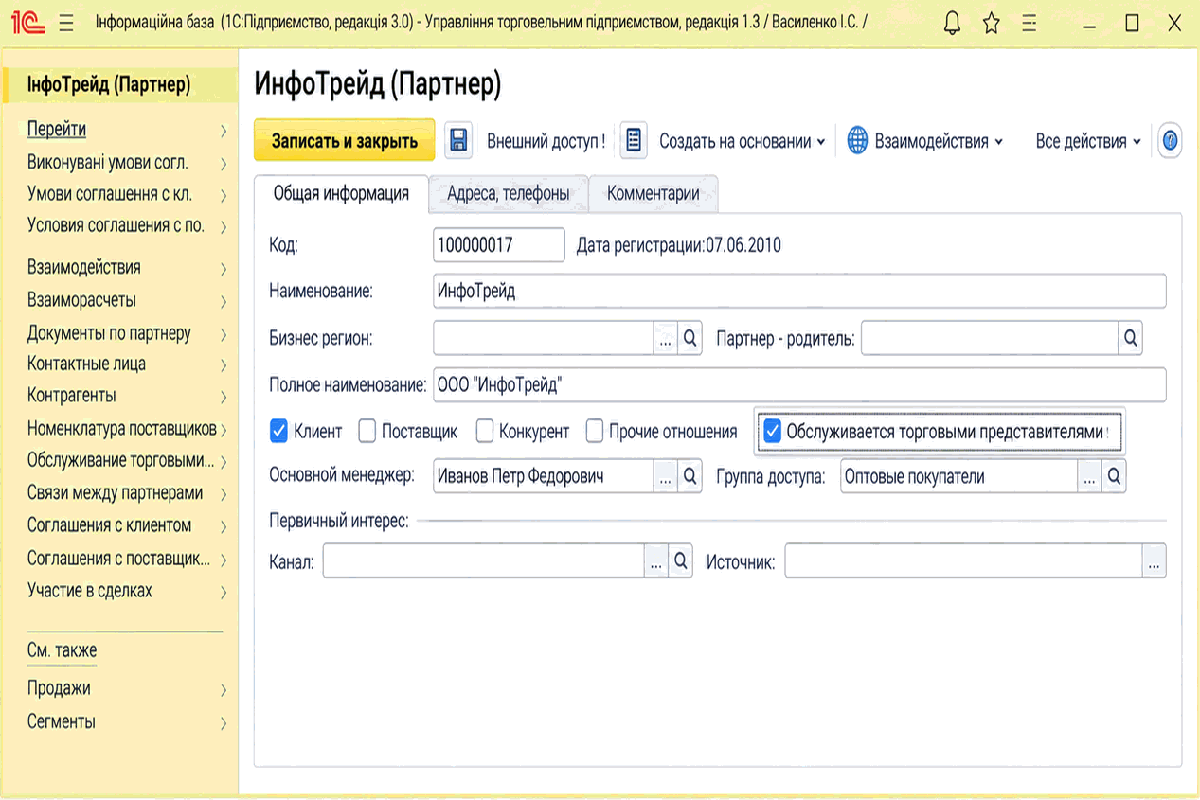Choose Канал via ellipsis button
Viewport: 1200px width, 800px height.
(x=656, y=562)
